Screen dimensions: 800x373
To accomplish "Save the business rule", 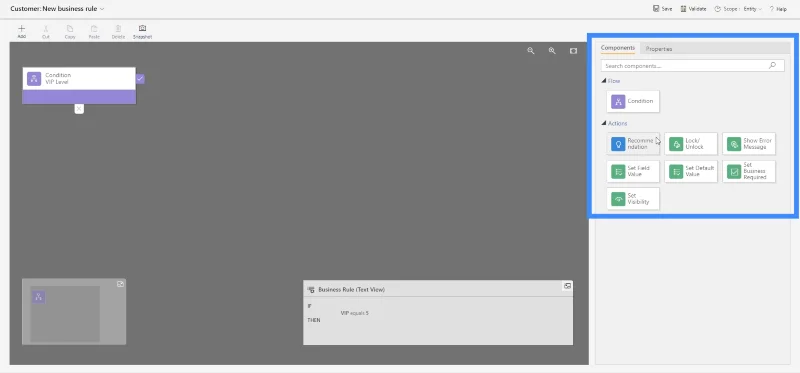I will [663, 9].
